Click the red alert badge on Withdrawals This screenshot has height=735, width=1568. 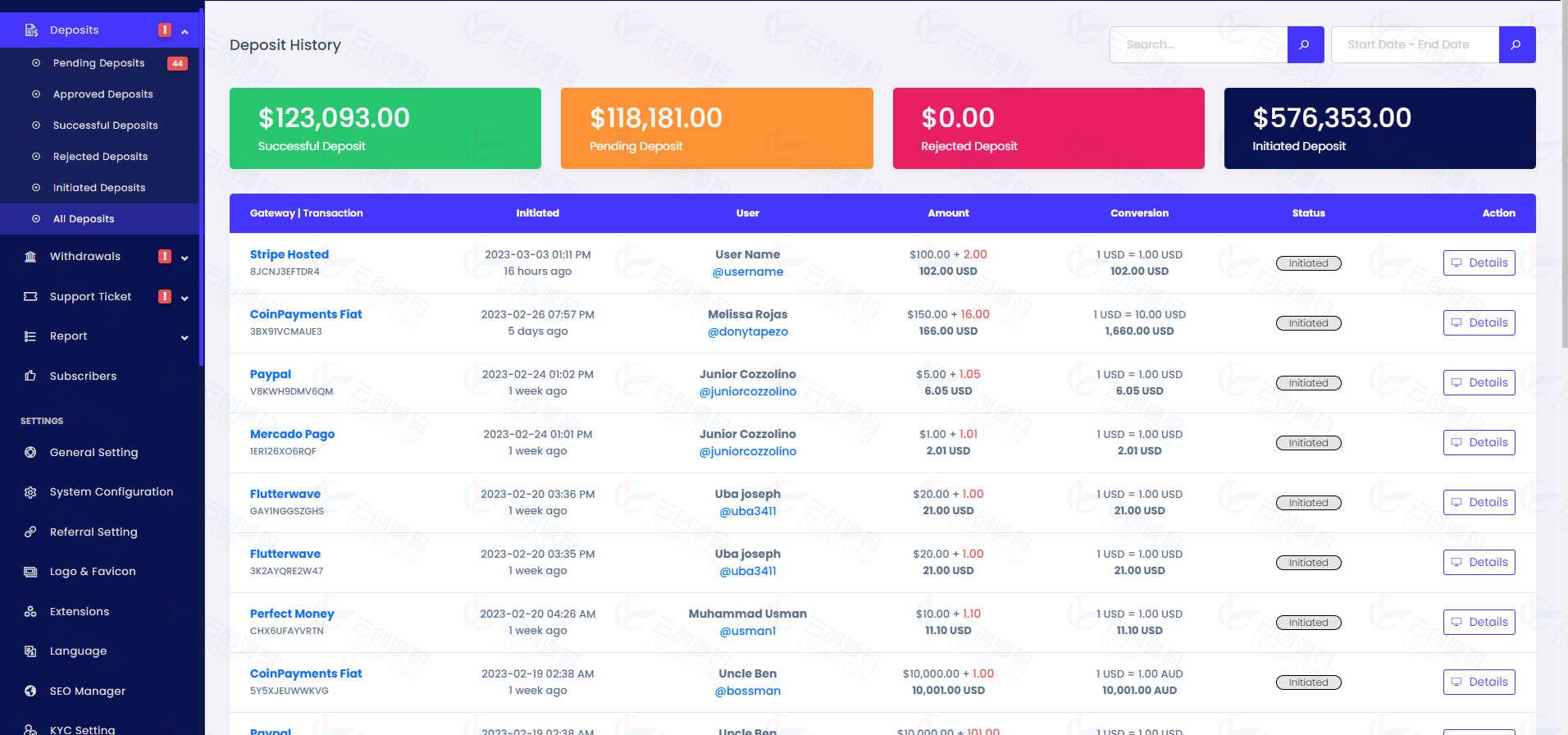coord(165,256)
